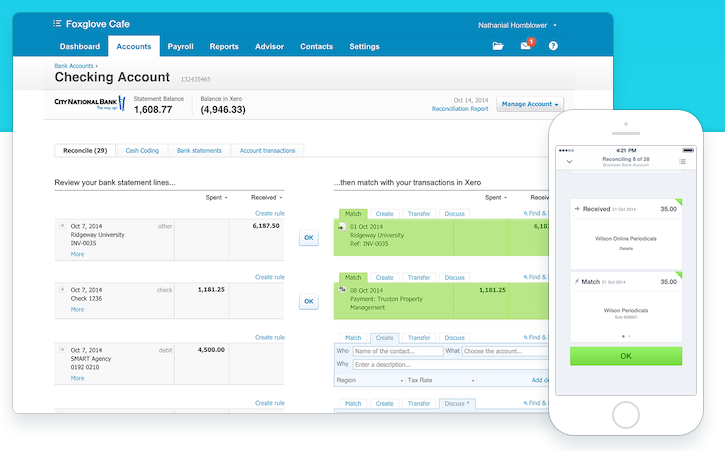725x451 pixels.
Task: Click More under Check 1236
Action: [77, 309]
